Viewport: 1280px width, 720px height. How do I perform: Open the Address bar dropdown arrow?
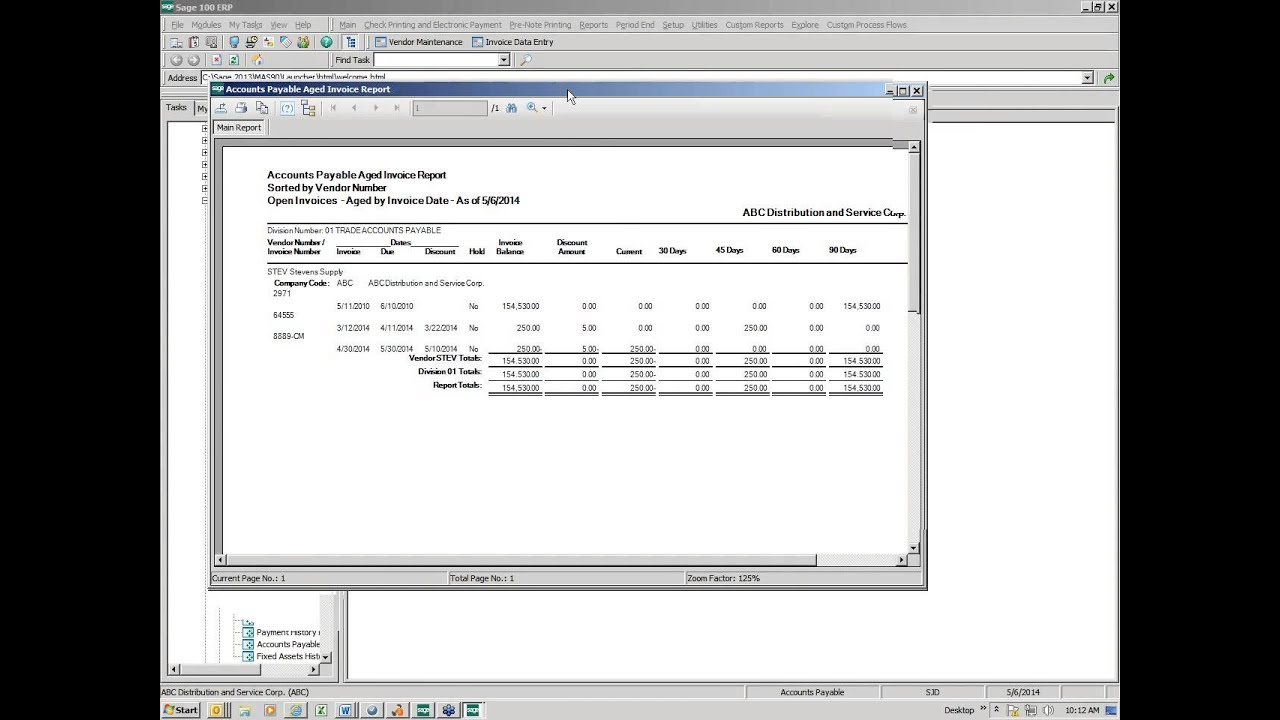(1087, 78)
